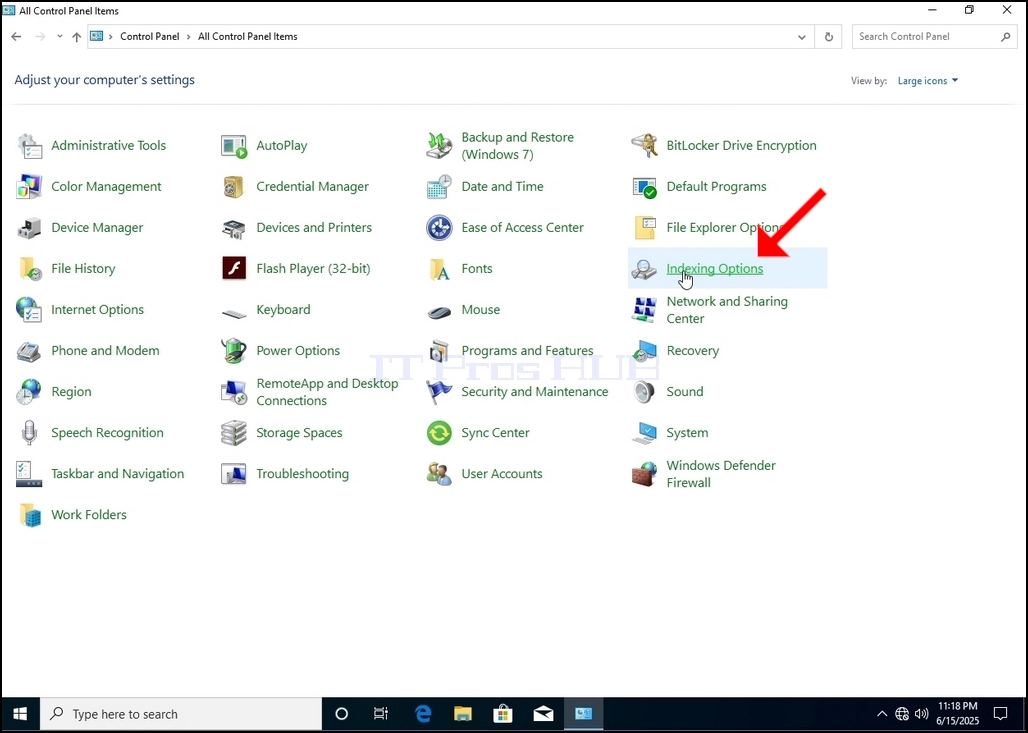The image size is (1028, 733).
Task: Focus the Search Control Panel field
Action: (x=934, y=37)
